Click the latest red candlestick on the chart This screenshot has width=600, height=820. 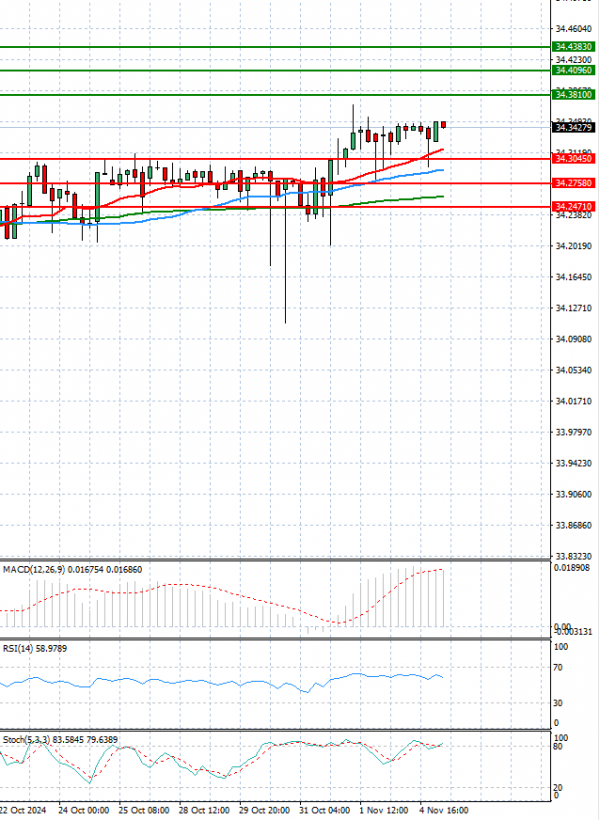[443, 124]
